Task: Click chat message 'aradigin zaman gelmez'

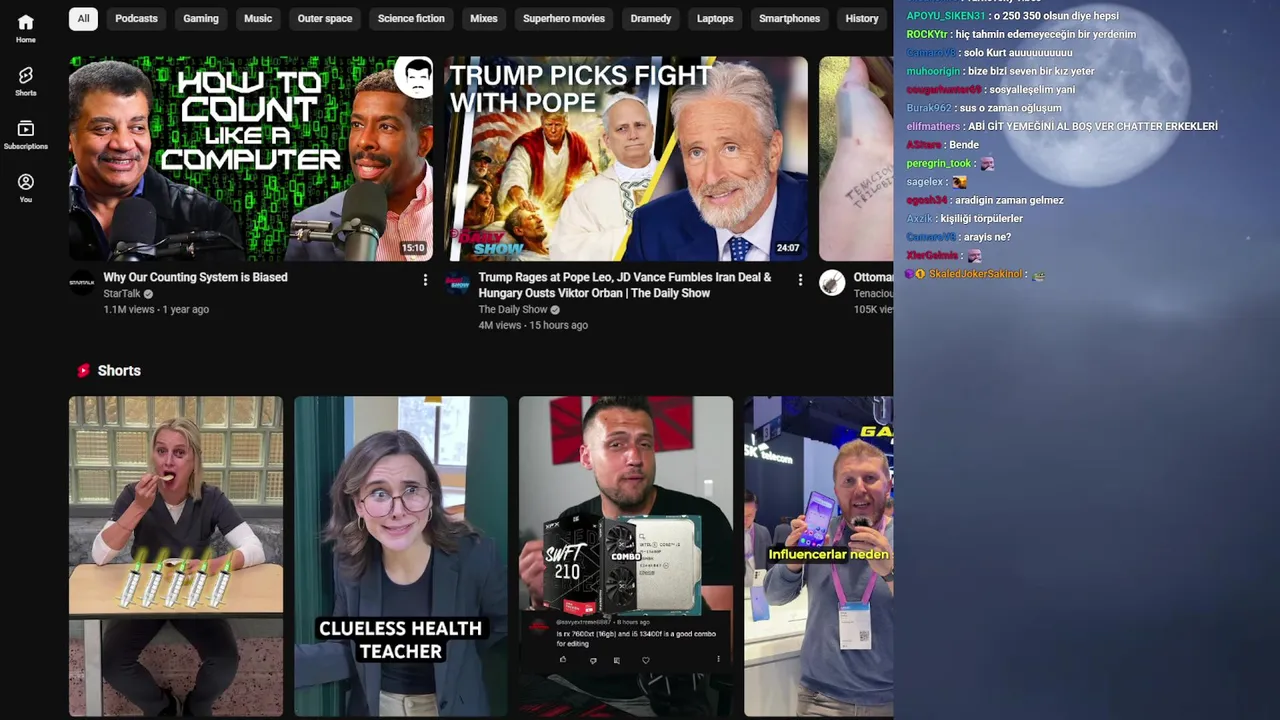Action: [x=1009, y=200]
